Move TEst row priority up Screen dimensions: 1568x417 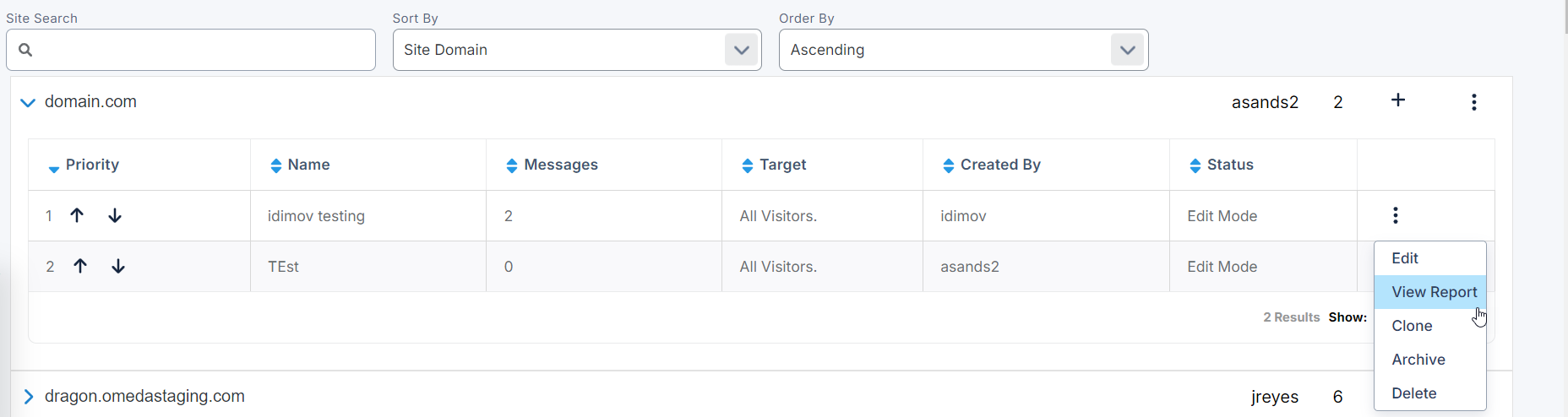tap(80, 266)
